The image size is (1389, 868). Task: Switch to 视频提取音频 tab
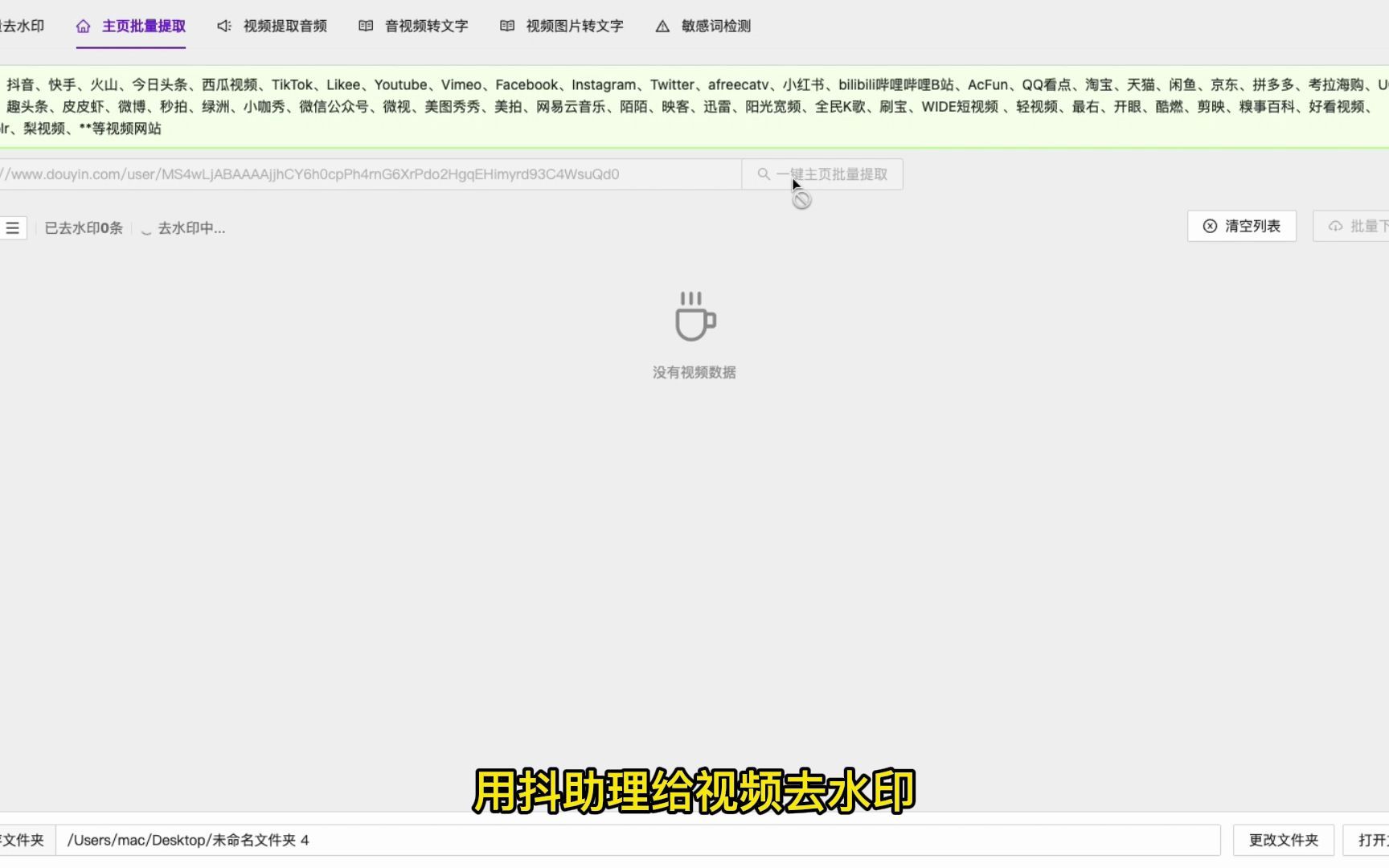[x=272, y=27]
